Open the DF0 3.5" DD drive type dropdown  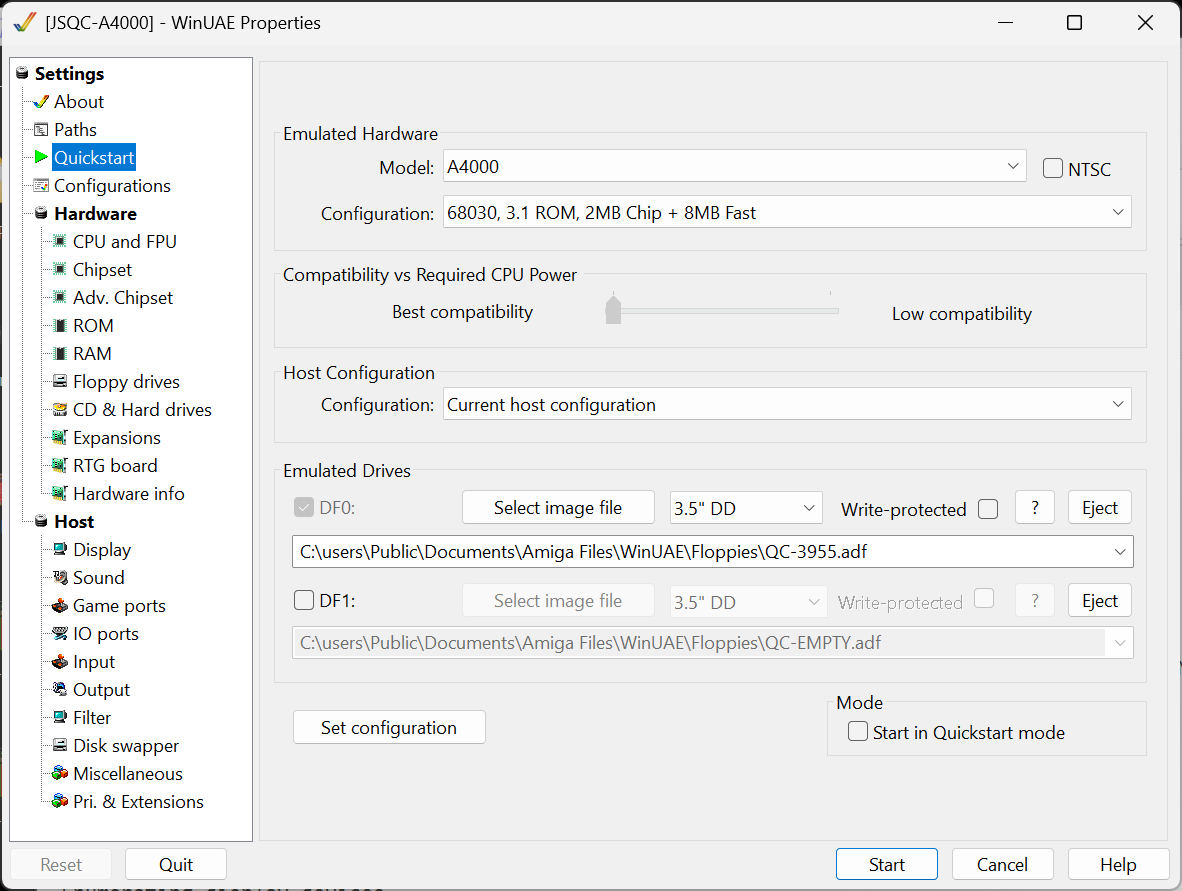pyautogui.click(x=745, y=508)
